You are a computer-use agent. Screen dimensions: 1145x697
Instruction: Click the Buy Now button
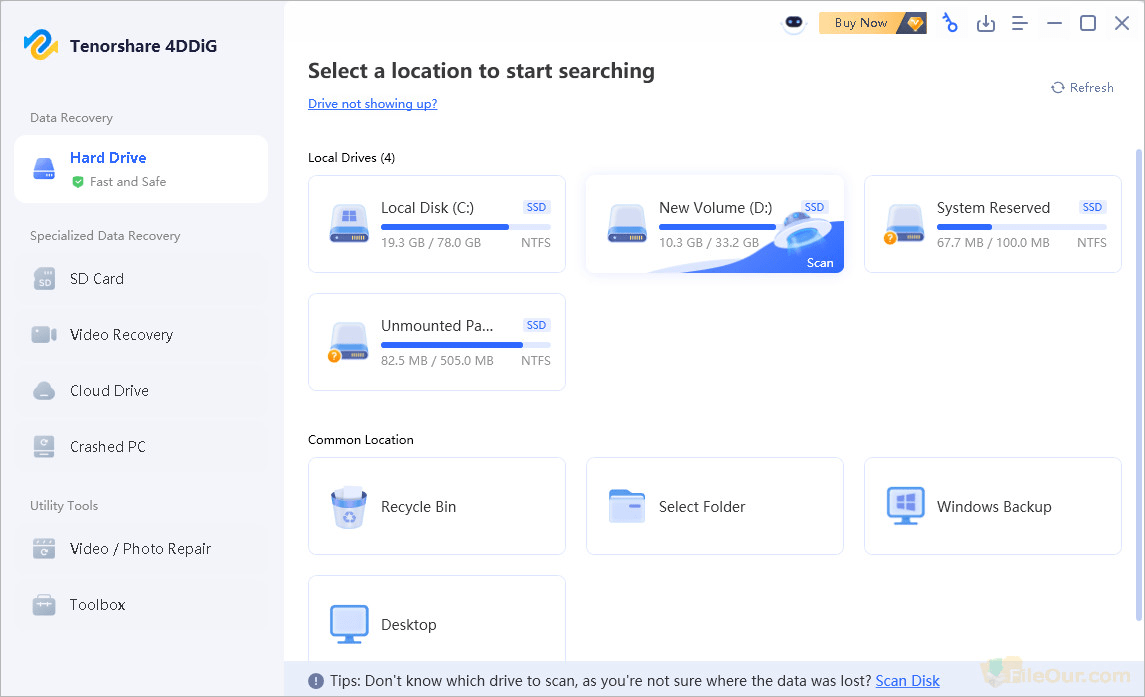[x=873, y=23]
